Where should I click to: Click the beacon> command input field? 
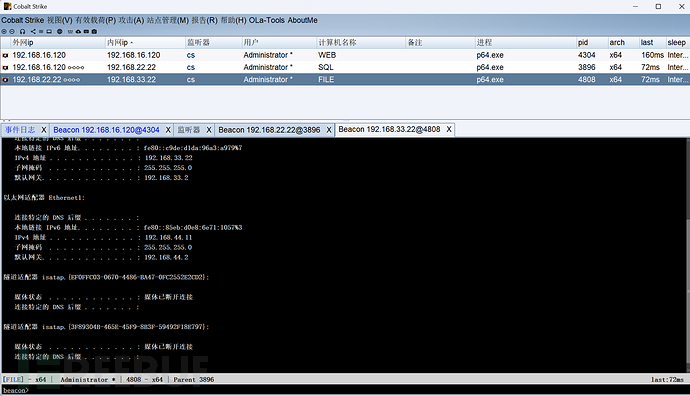click(345, 390)
